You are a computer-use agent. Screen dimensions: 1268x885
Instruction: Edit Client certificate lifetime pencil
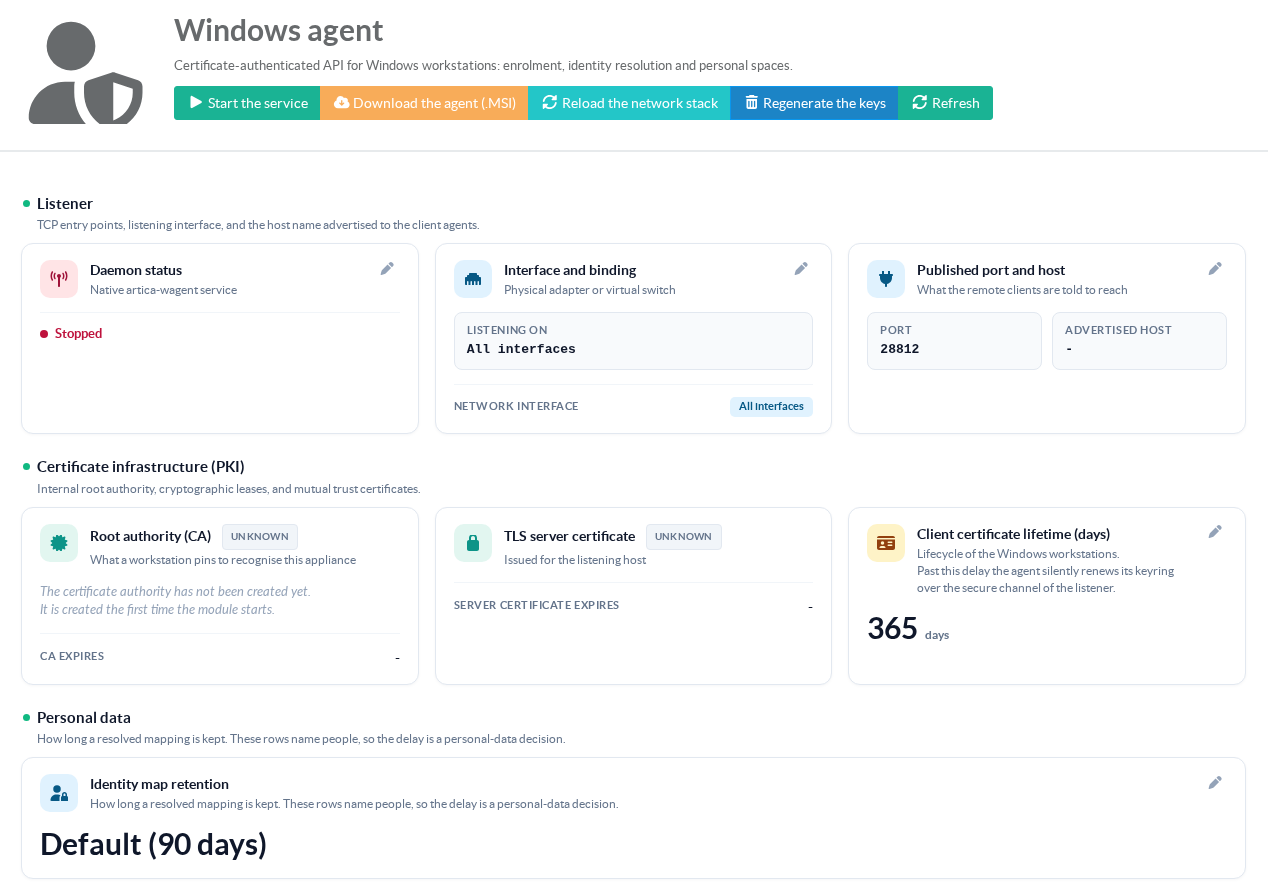coord(1215,531)
